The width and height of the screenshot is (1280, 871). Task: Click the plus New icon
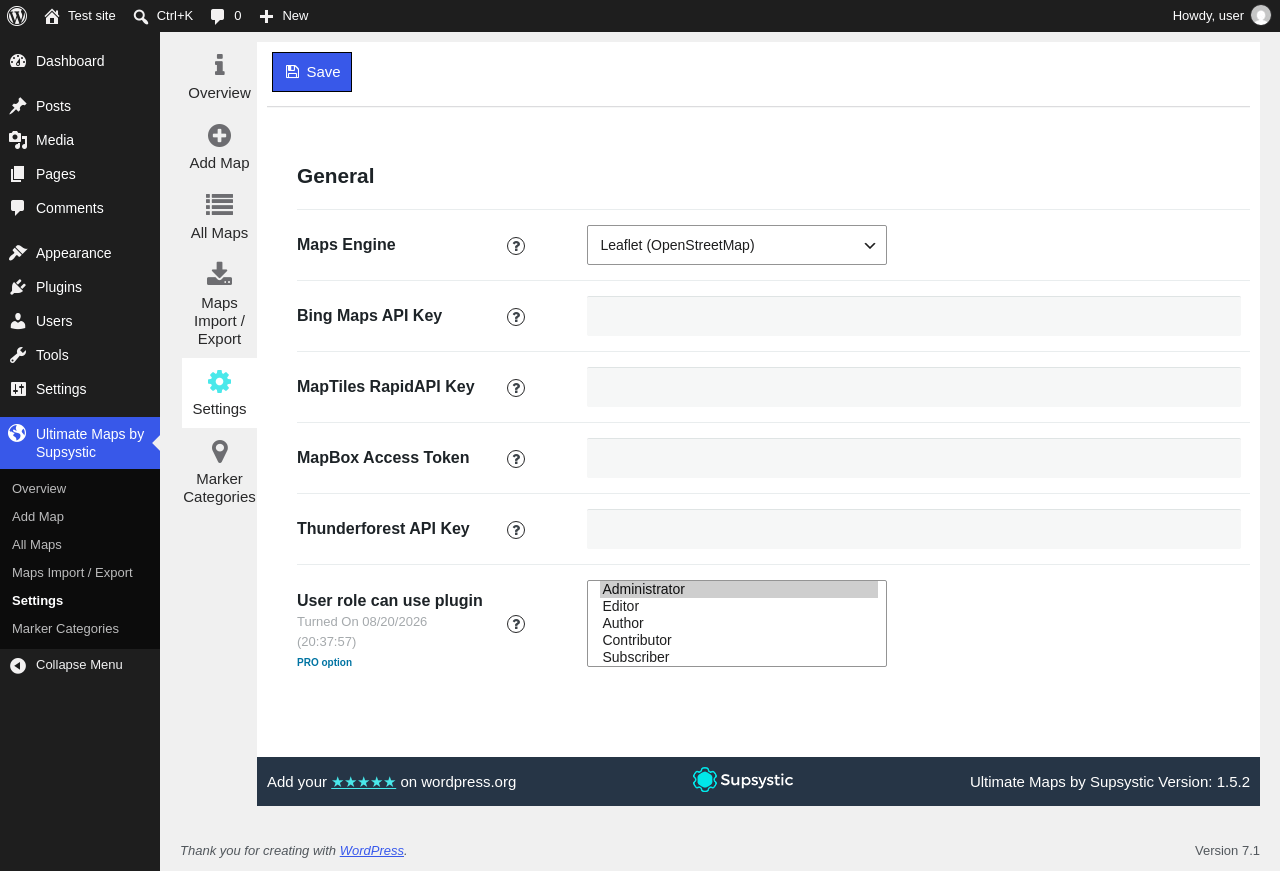click(x=266, y=16)
